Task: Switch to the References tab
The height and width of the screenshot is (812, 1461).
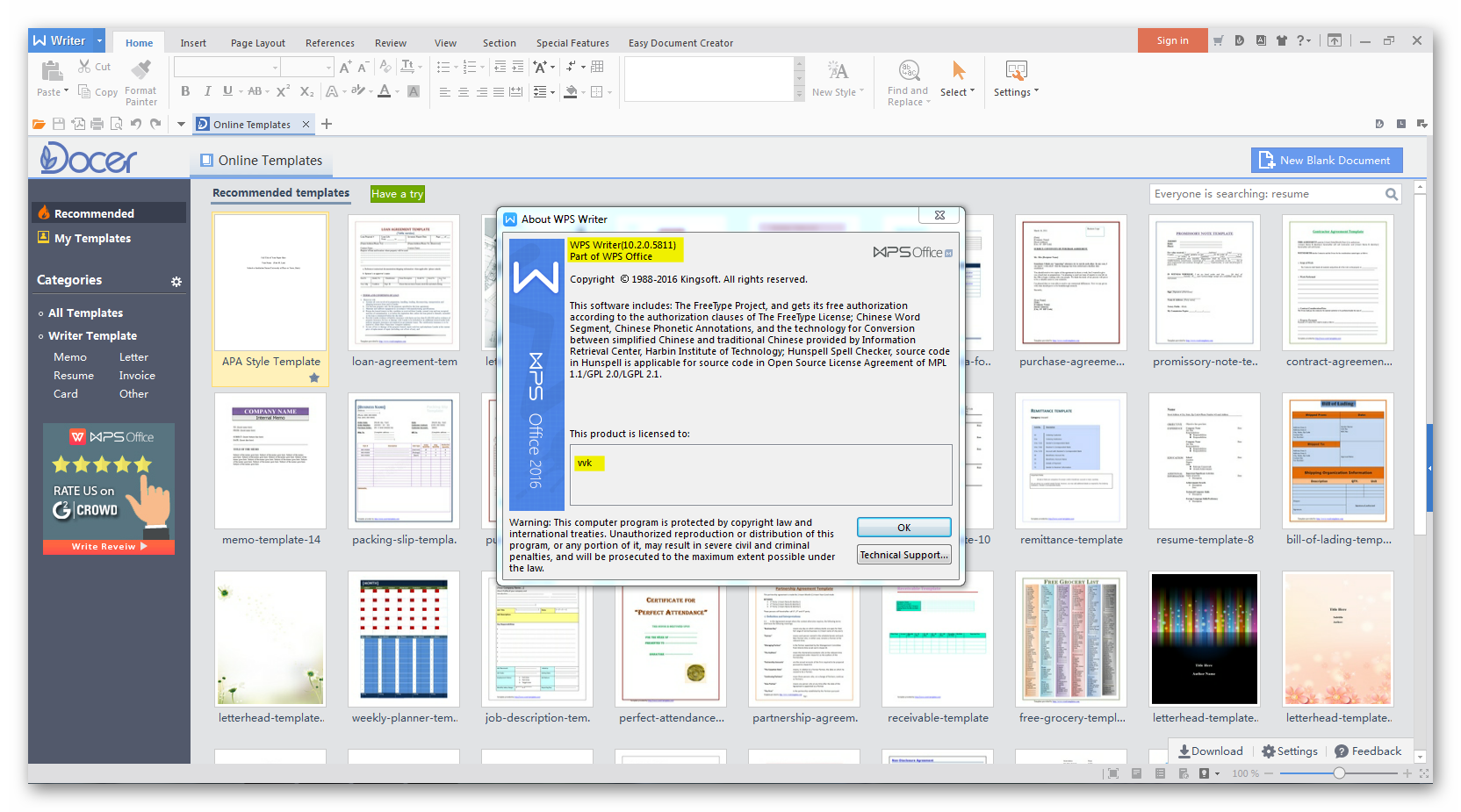Action: pyautogui.click(x=330, y=43)
